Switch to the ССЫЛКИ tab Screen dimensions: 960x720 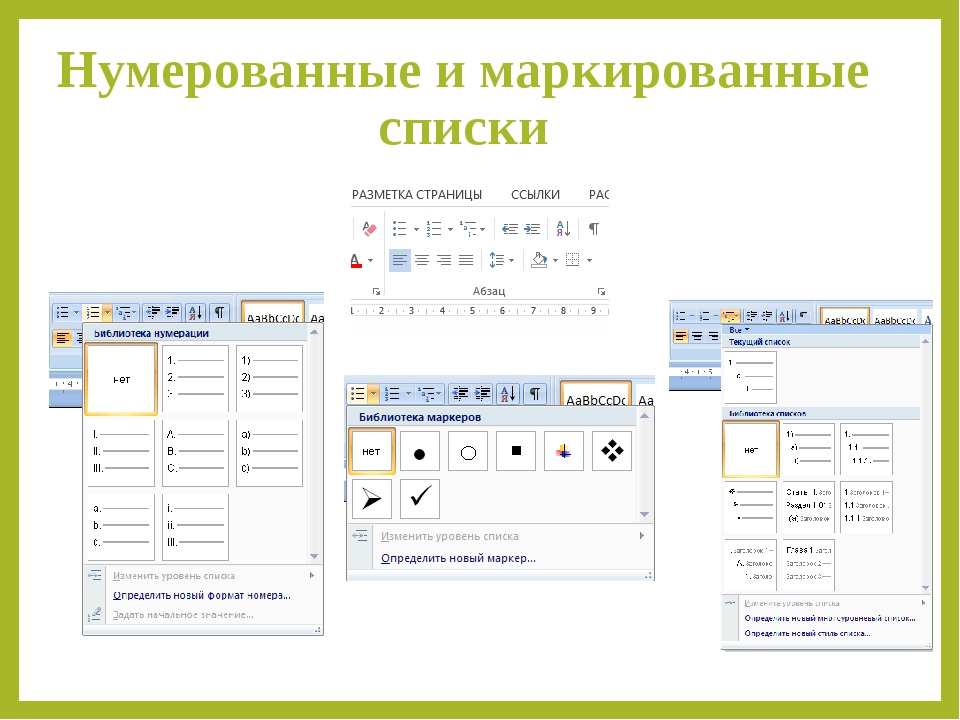pyautogui.click(x=535, y=195)
